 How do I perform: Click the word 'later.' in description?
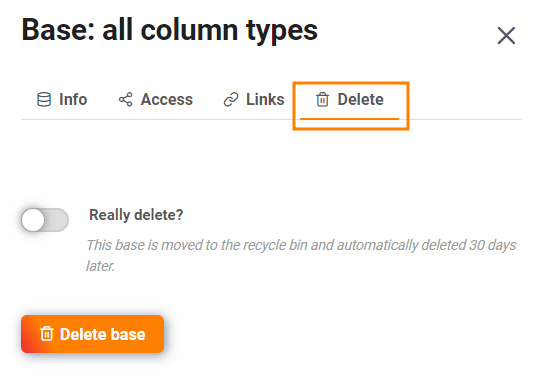(x=100, y=266)
